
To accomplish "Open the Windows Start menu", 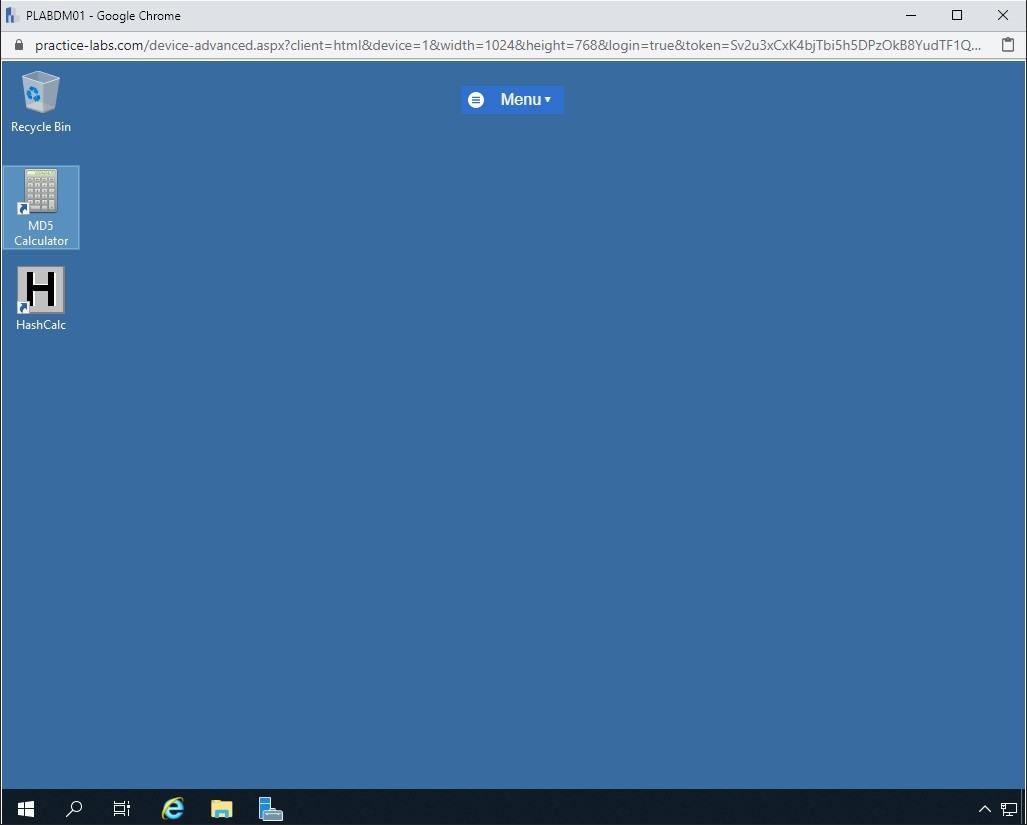I will tap(26, 808).
